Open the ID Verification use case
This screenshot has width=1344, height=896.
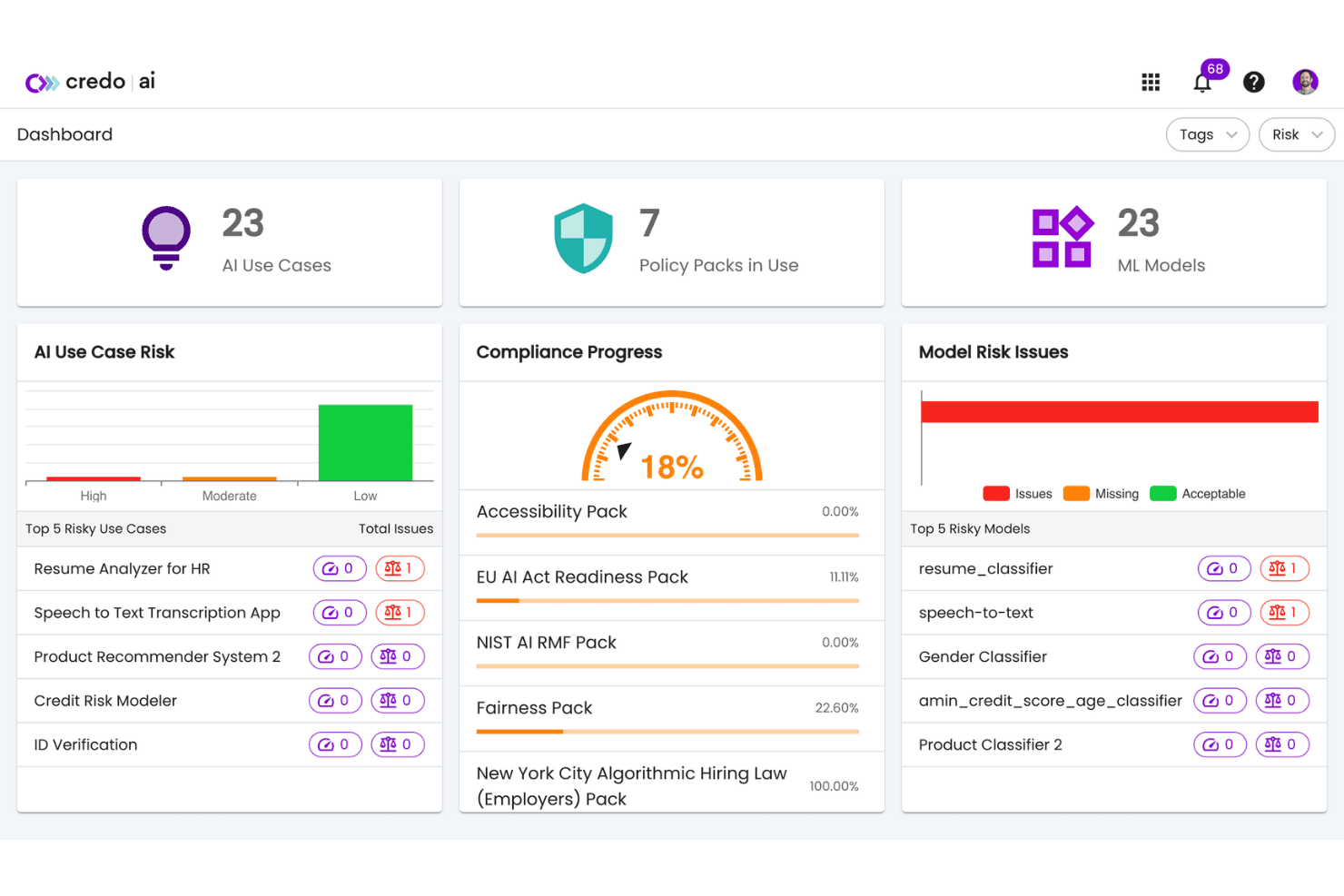tap(85, 744)
